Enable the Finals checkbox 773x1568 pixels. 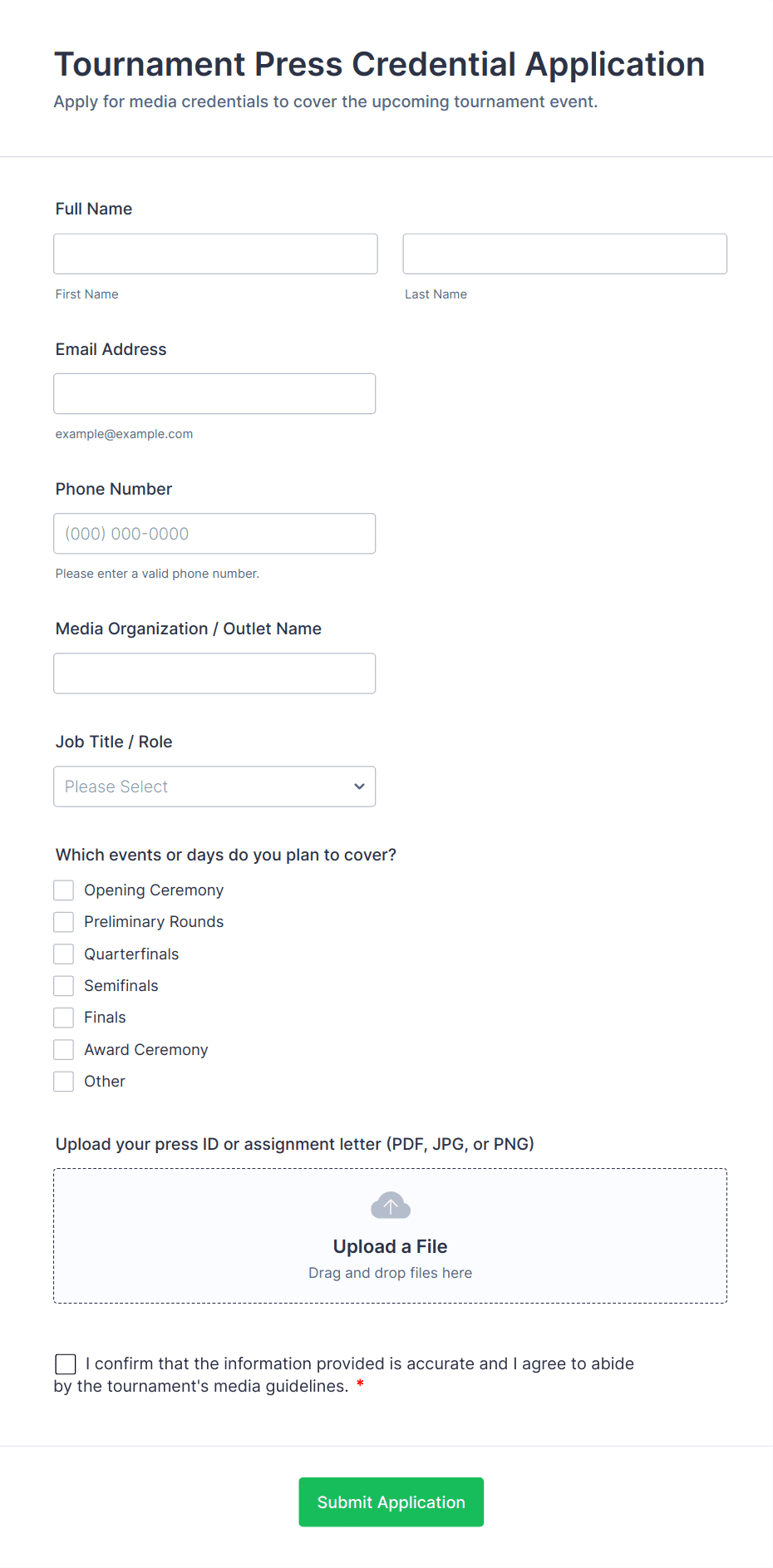64,1018
